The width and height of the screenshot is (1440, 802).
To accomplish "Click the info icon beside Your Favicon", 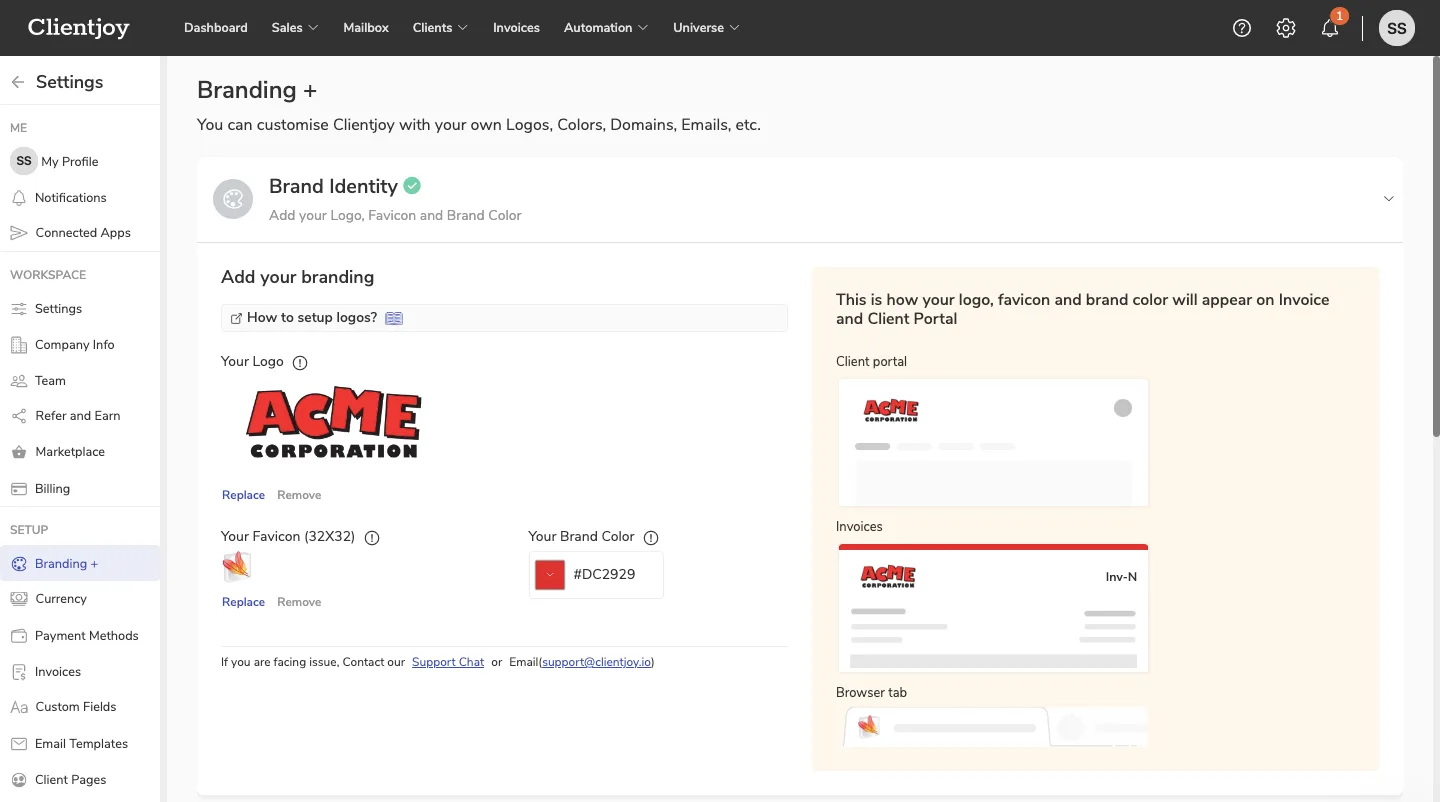I will point(372,538).
